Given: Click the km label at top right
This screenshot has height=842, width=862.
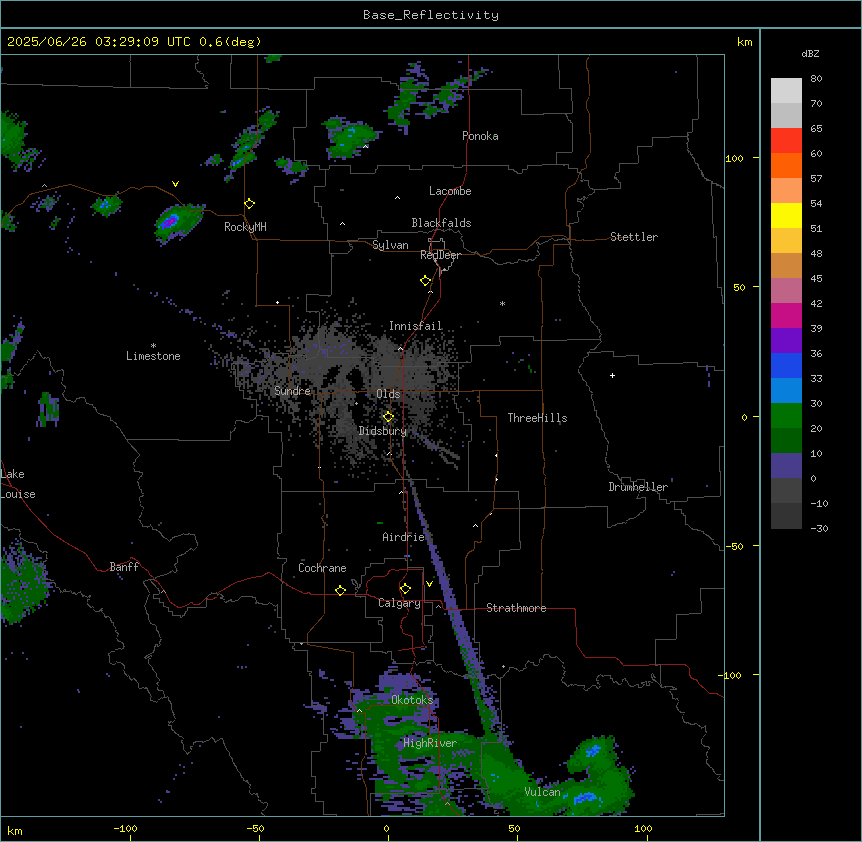Looking at the screenshot, I should point(744,42).
